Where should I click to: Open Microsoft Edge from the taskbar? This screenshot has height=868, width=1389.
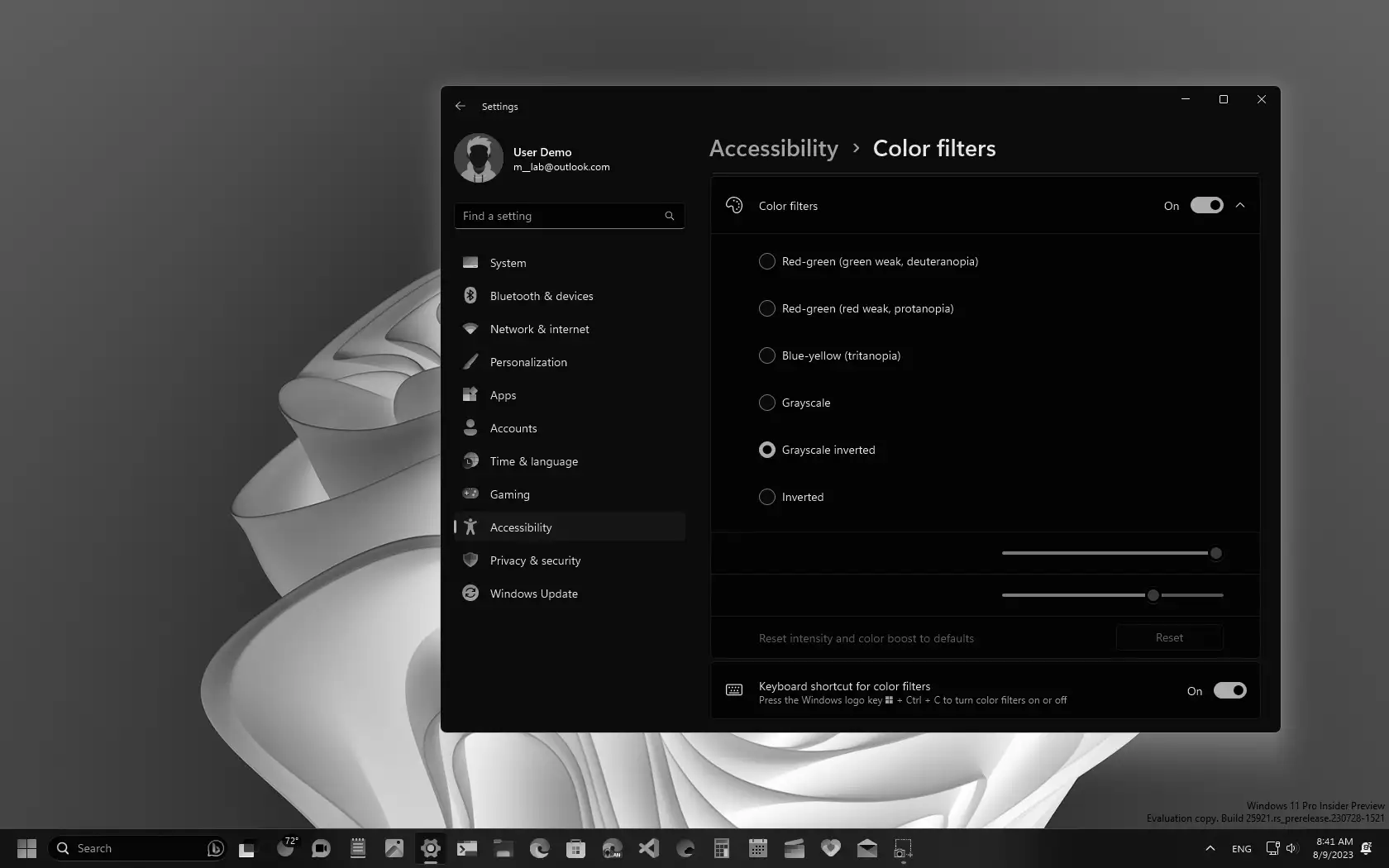(x=539, y=848)
